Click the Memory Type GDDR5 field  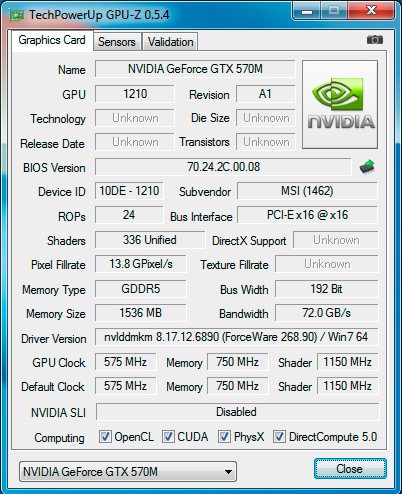tap(141, 289)
